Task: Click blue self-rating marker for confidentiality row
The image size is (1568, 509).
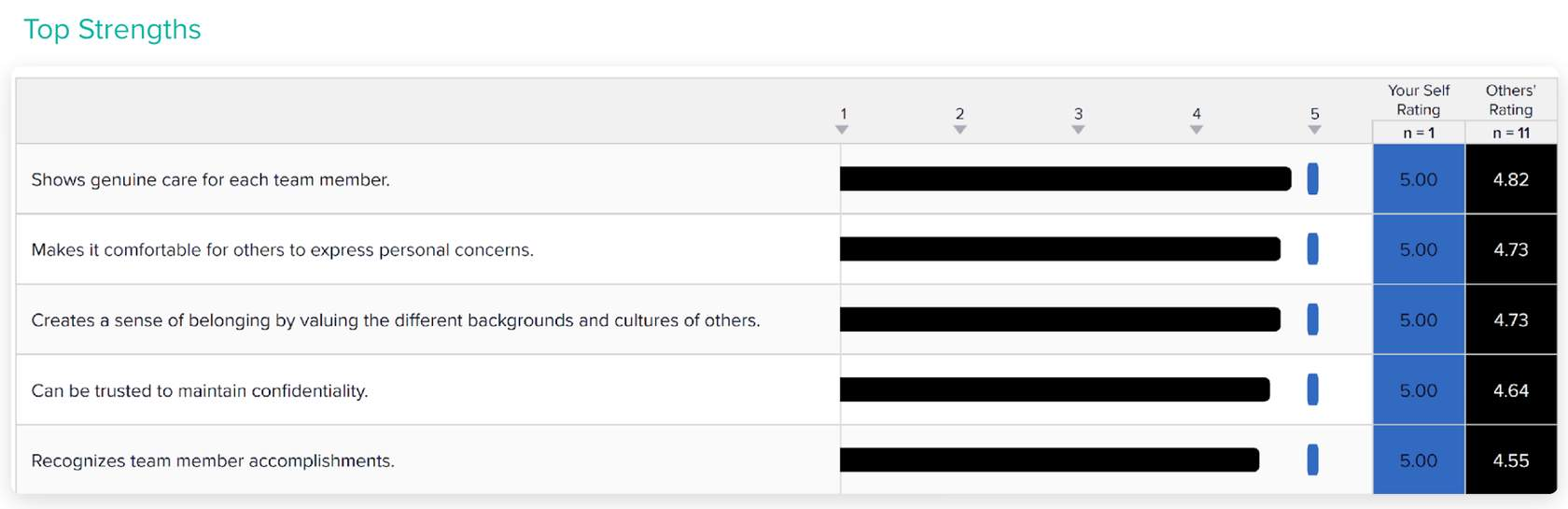Action: [1313, 389]
